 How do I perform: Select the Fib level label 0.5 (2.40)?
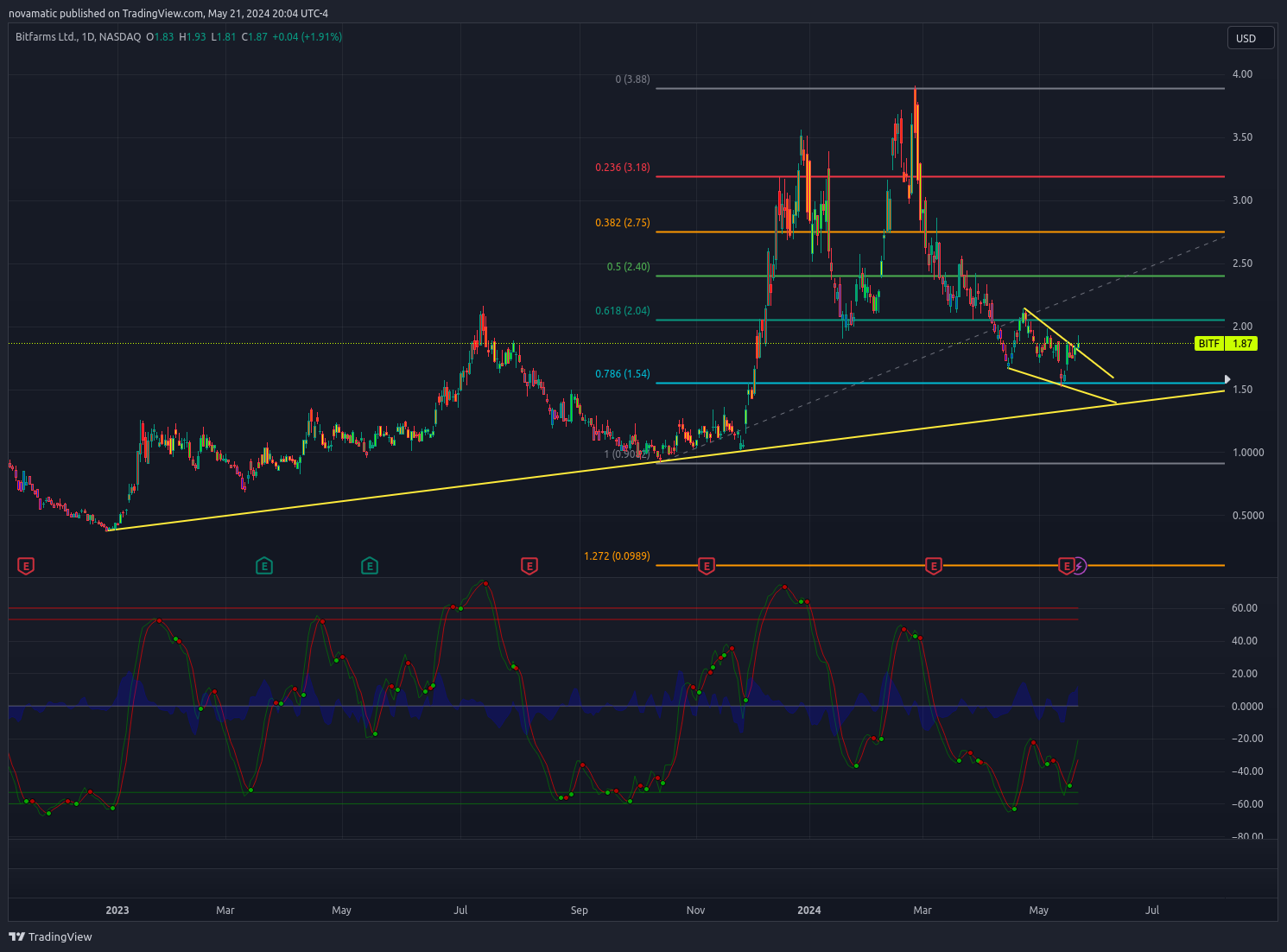(629, 267)
